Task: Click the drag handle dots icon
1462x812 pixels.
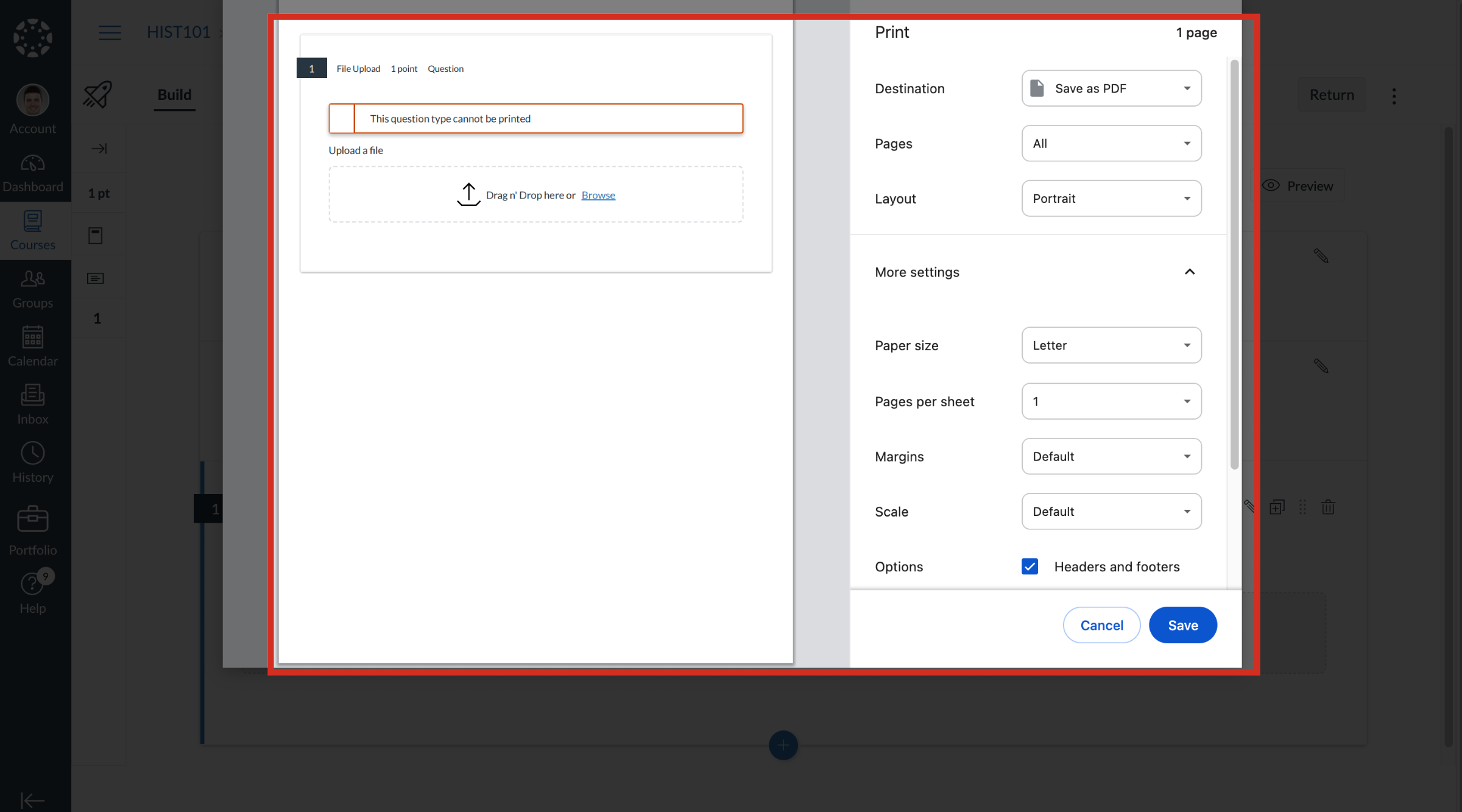Action: [x=1302, y=507]
